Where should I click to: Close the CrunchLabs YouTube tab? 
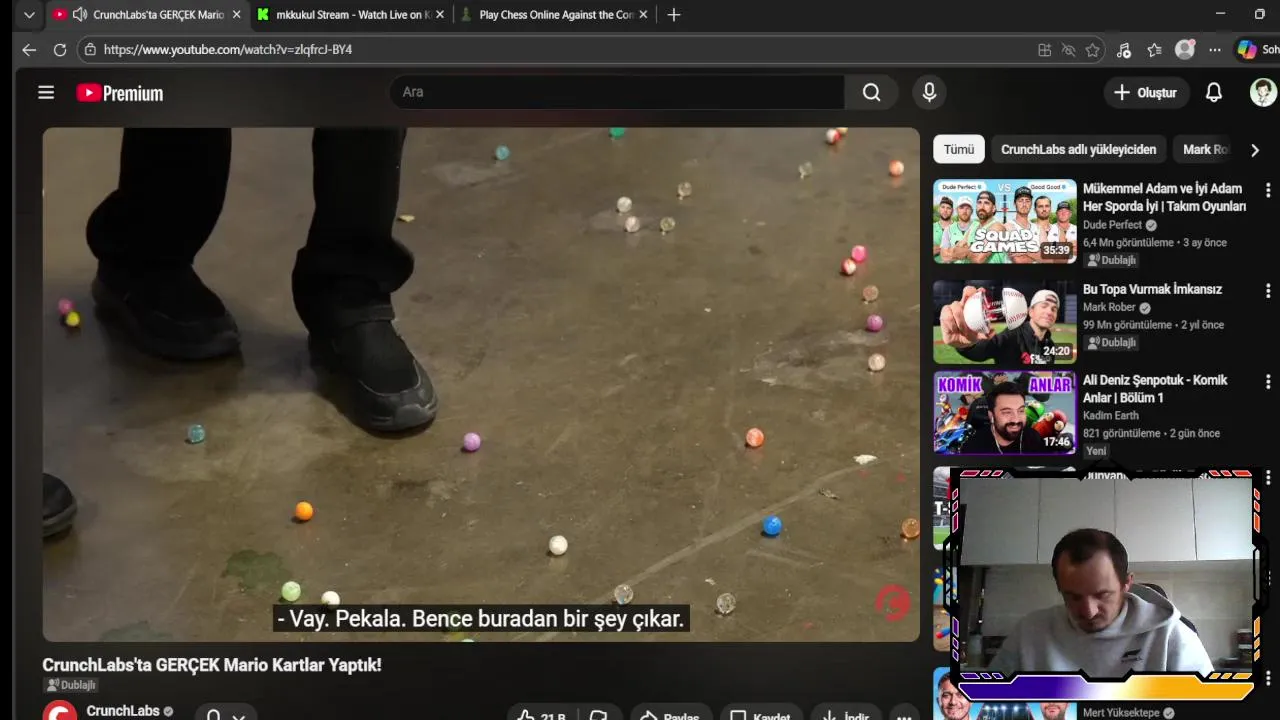click(x=237, y=15)
